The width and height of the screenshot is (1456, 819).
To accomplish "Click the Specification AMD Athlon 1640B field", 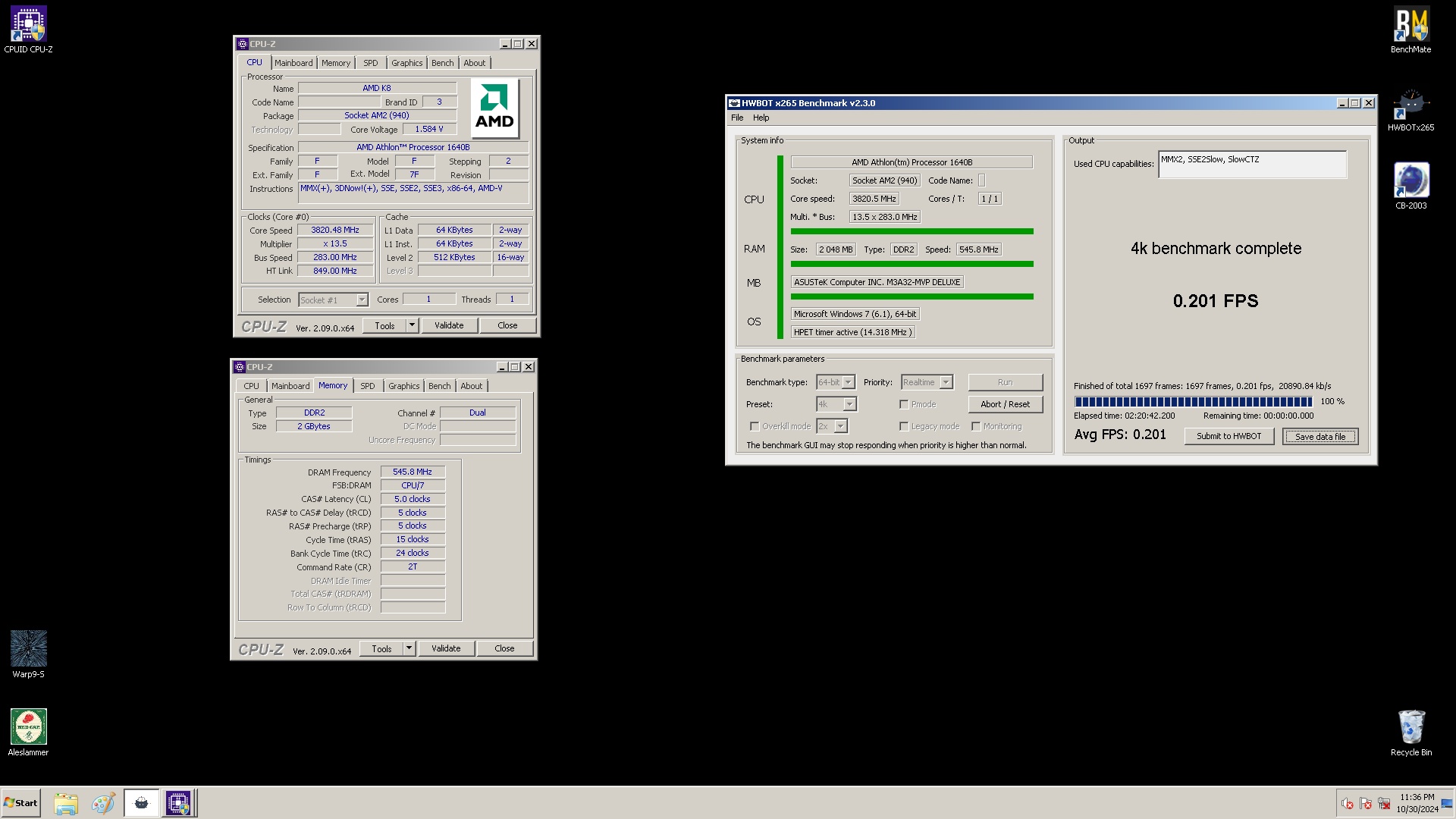I will (x=413, y=147).
